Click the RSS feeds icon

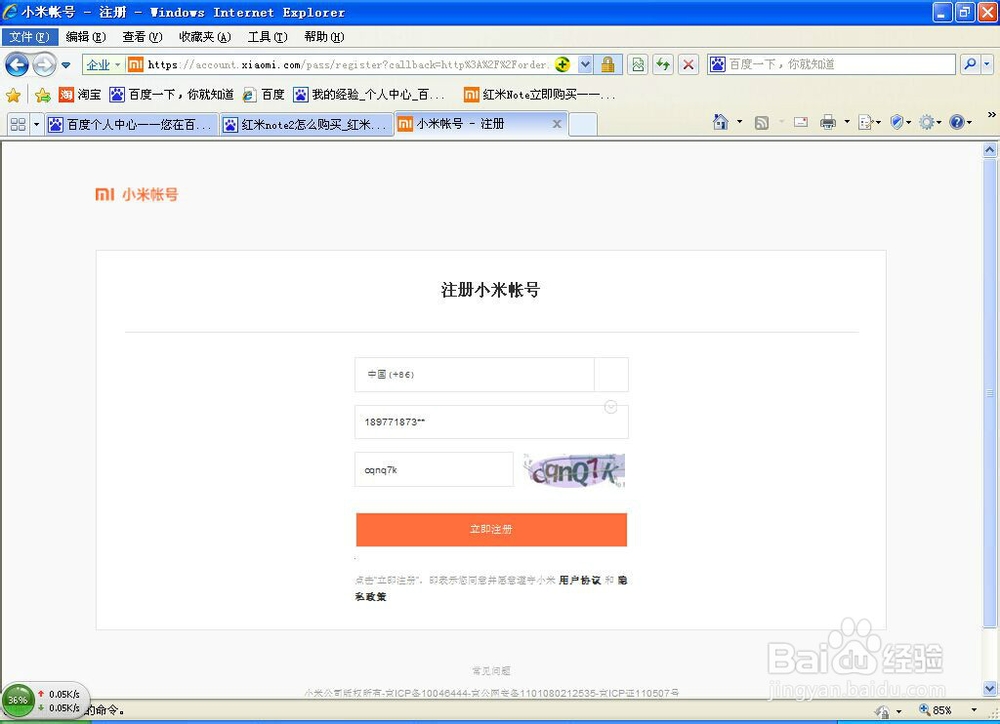(x=761, y=122)
